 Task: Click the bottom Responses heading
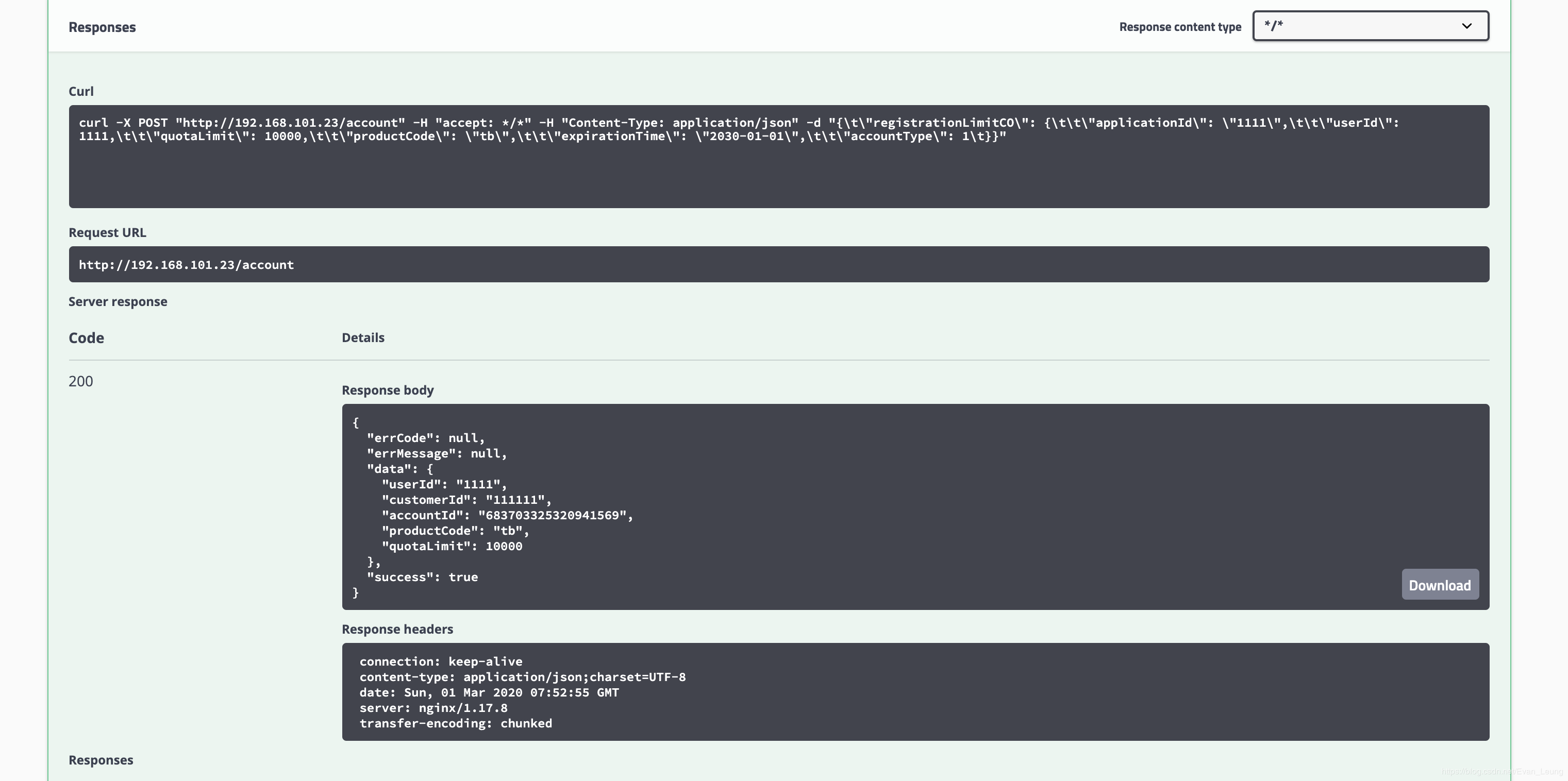pyautogui.click(x=101, y=760)
